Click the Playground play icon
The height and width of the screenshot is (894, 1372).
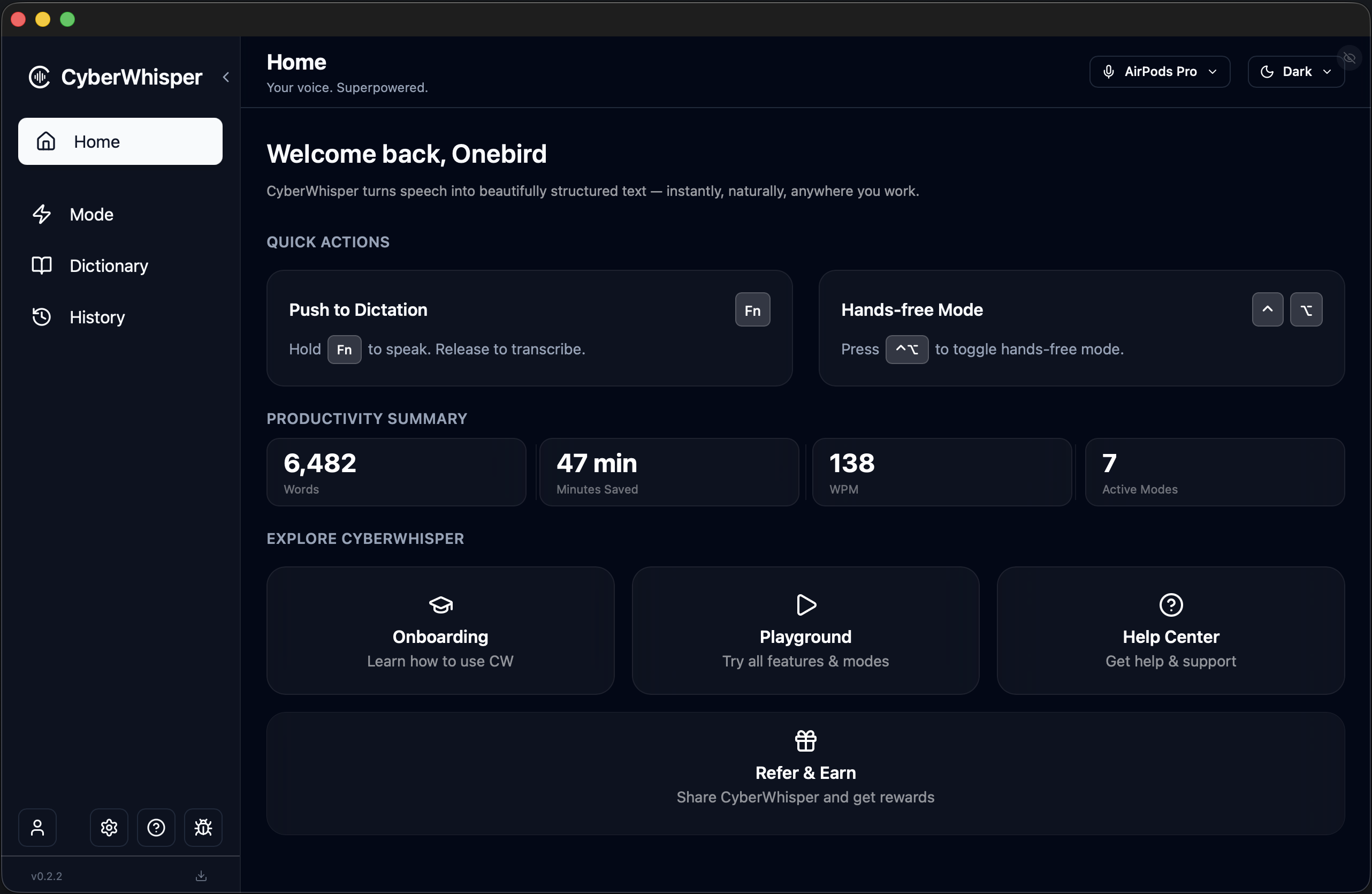pyautogui.click(x=805, y=604)
